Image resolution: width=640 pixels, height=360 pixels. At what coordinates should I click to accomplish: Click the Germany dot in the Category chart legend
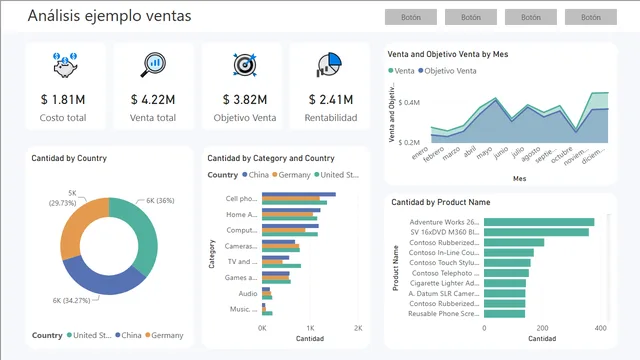click(275, 175)
